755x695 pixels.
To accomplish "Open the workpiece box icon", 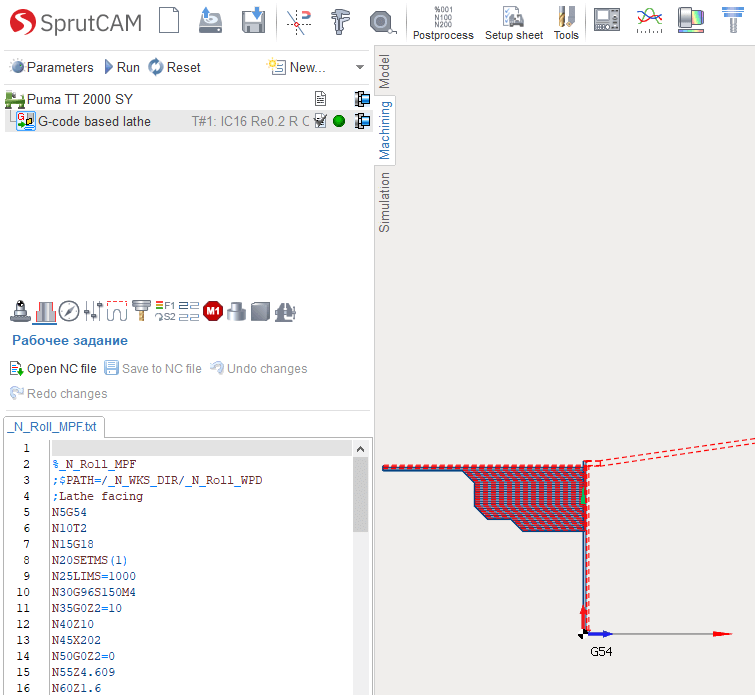I will [260, 312].
